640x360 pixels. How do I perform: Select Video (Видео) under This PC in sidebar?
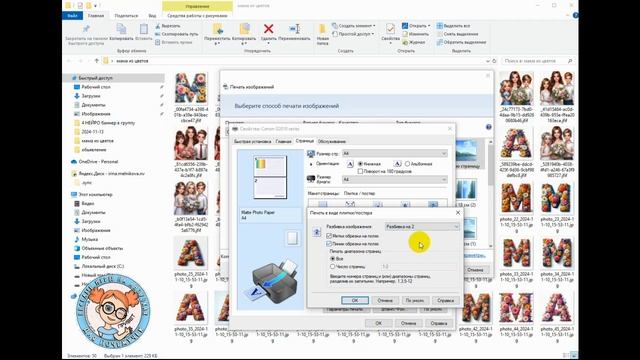click(87, 203)
